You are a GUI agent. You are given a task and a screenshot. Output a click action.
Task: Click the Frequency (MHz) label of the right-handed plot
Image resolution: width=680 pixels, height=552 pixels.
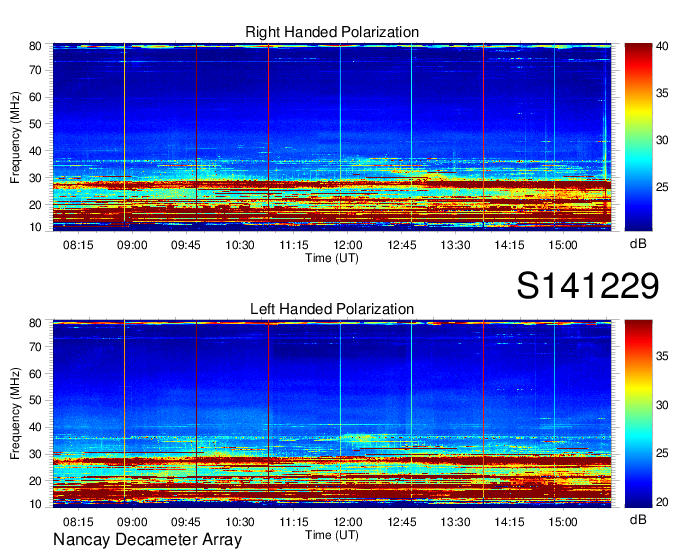click(15, 137)
